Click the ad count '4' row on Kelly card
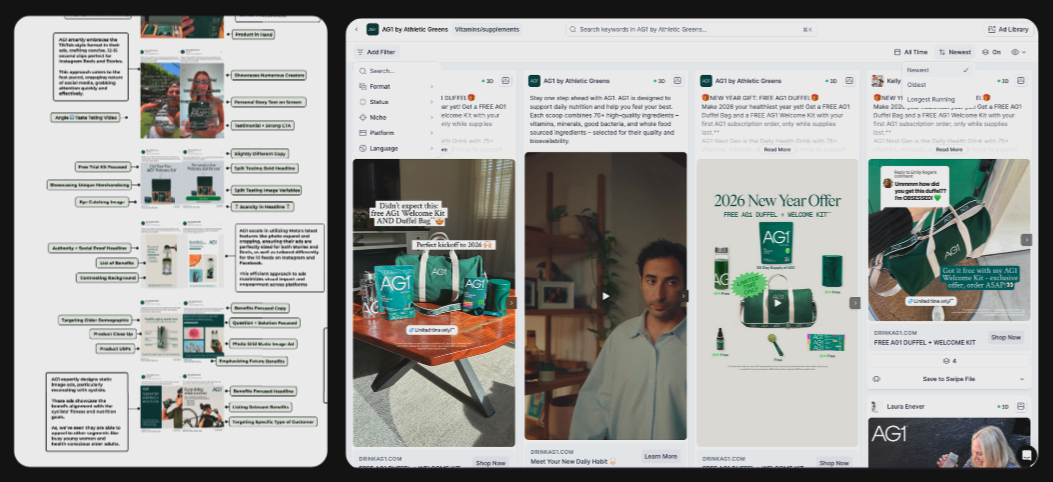The height and width of the screenshot is (482, 1053). click(949, 360)
